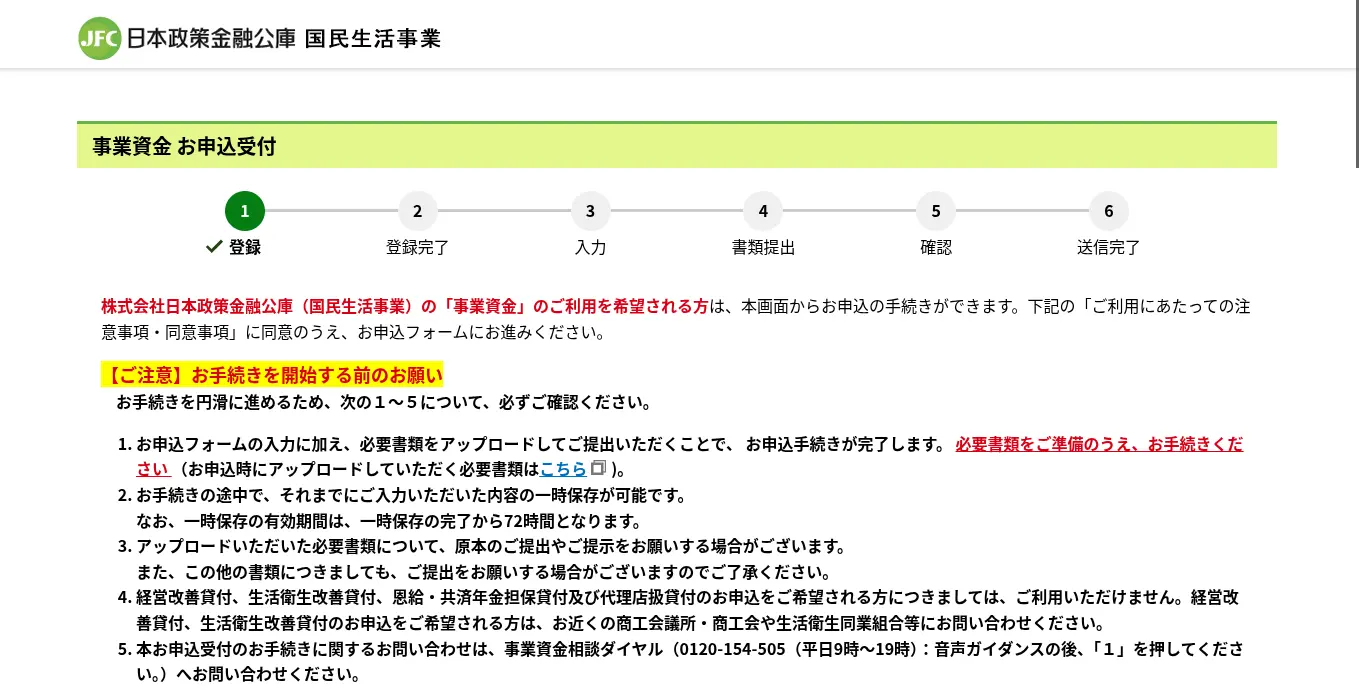Click the 書類提出 step label
Screen dimensions: 1359x697
click(x=763, y=248)
